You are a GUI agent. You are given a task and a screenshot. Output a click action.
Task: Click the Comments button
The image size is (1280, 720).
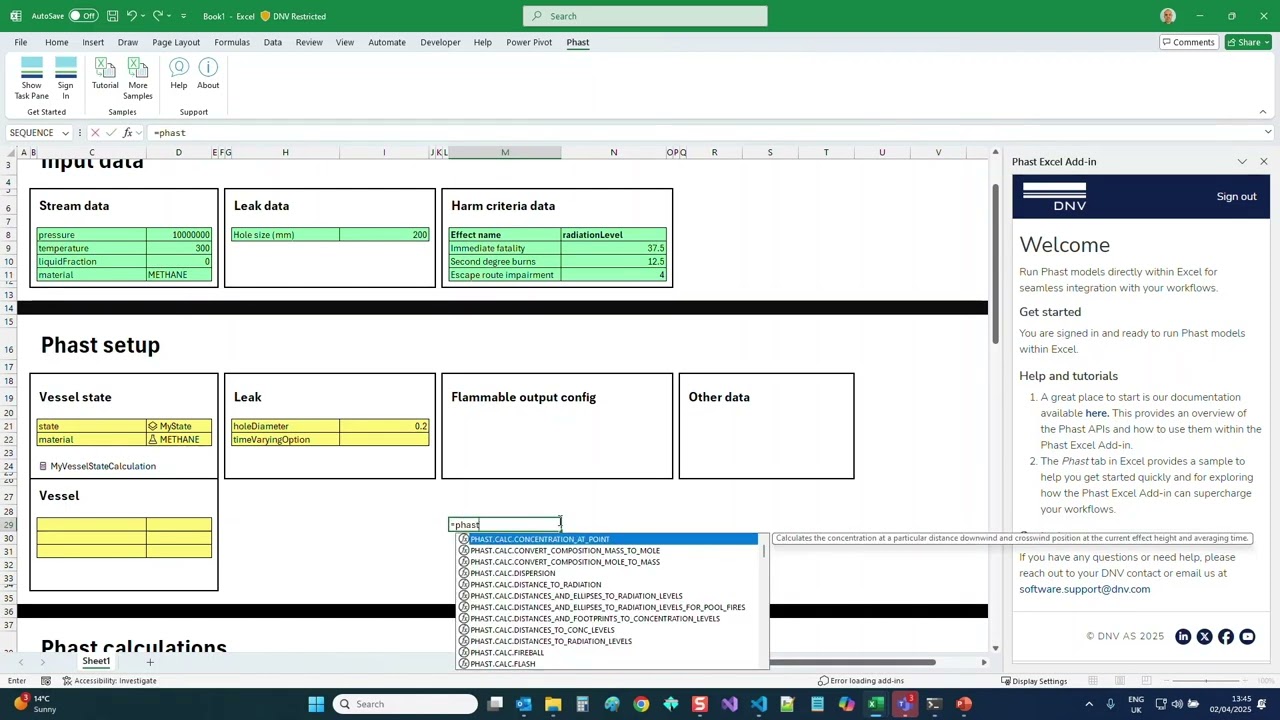(x=1188, y=42)
